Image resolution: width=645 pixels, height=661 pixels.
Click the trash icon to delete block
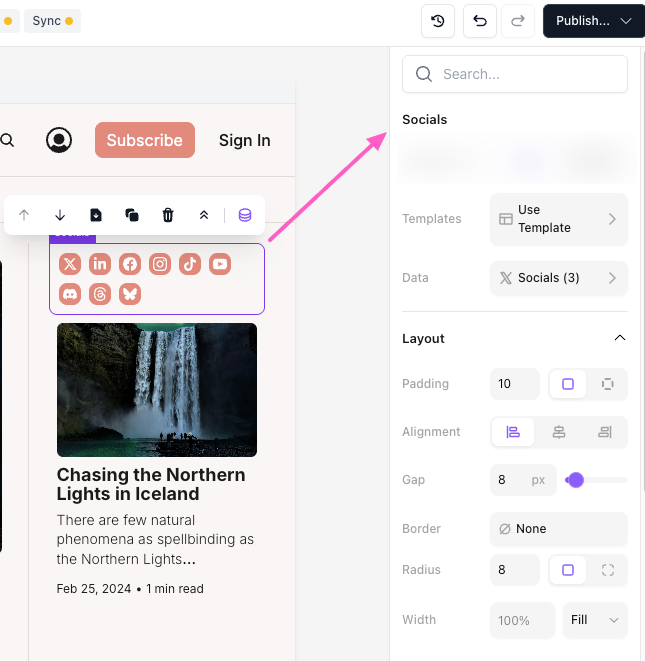[168, 215]
